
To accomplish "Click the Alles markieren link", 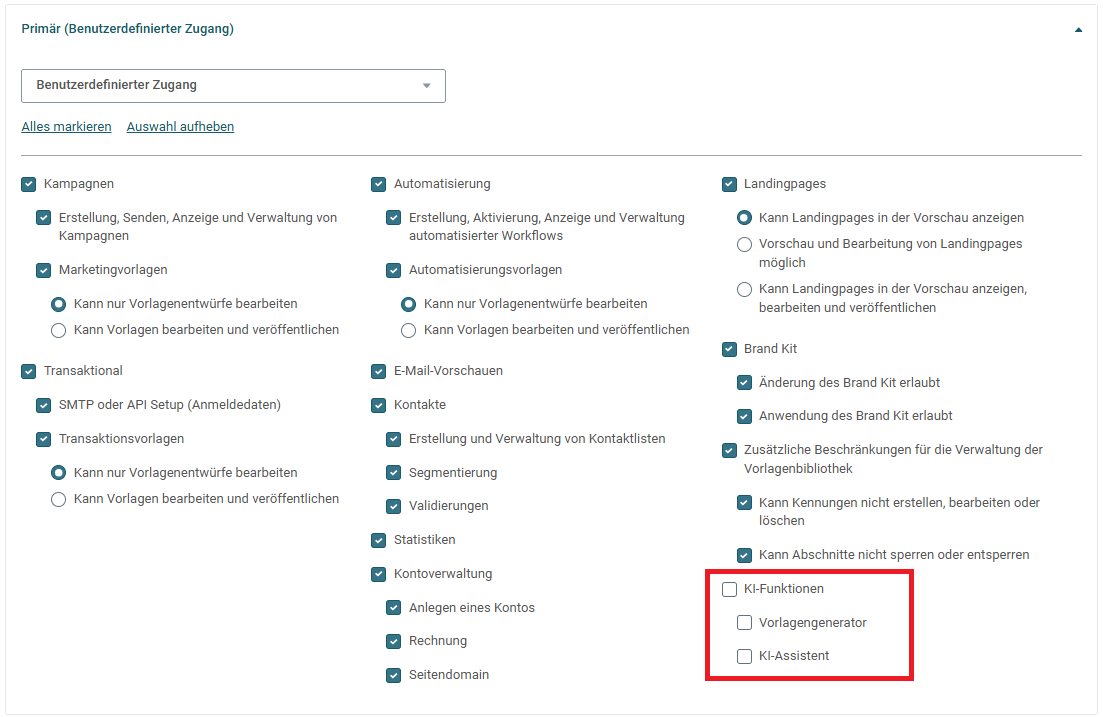I will (66, 127).
